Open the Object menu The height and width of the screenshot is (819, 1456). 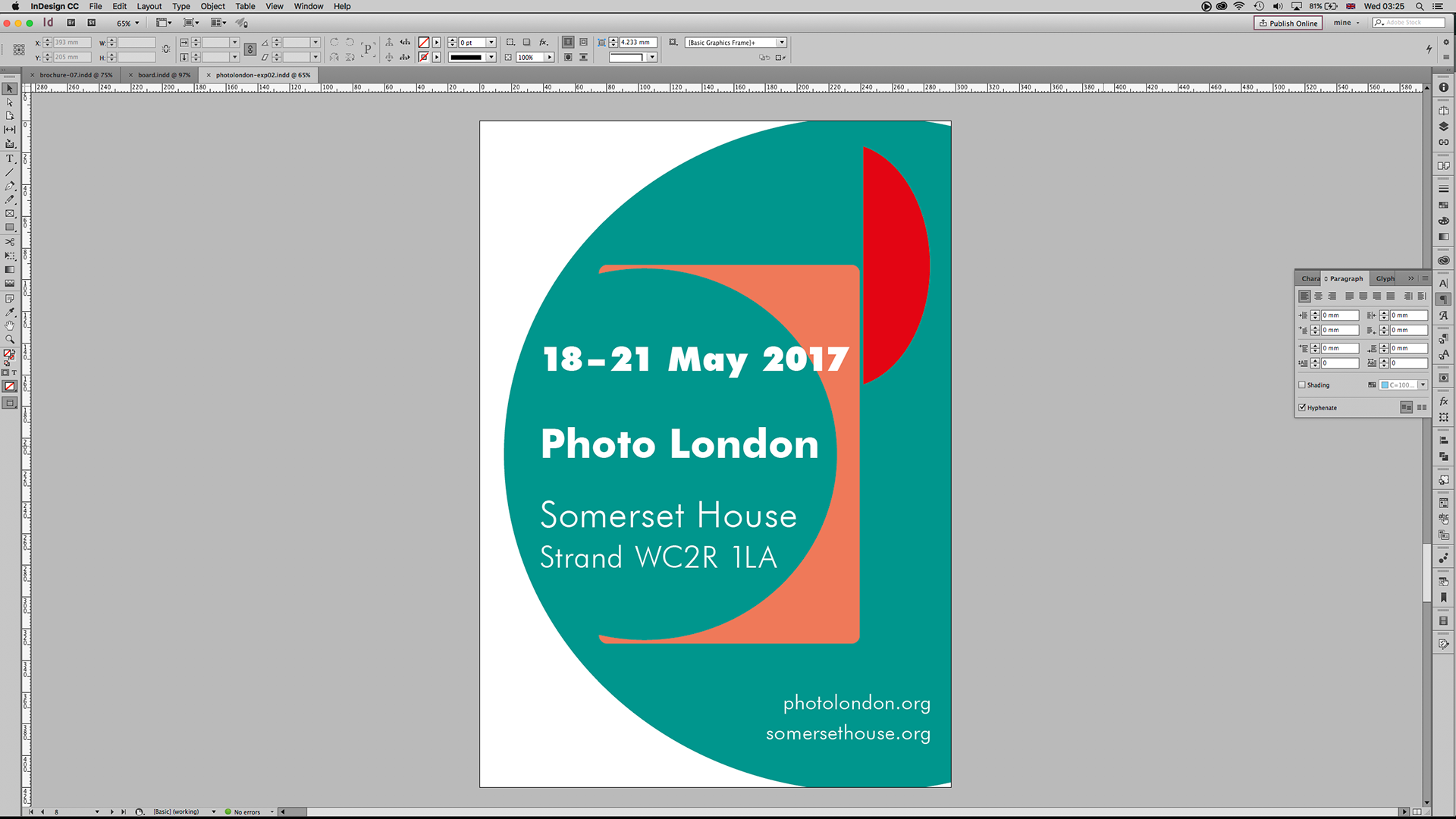(212, 6)
